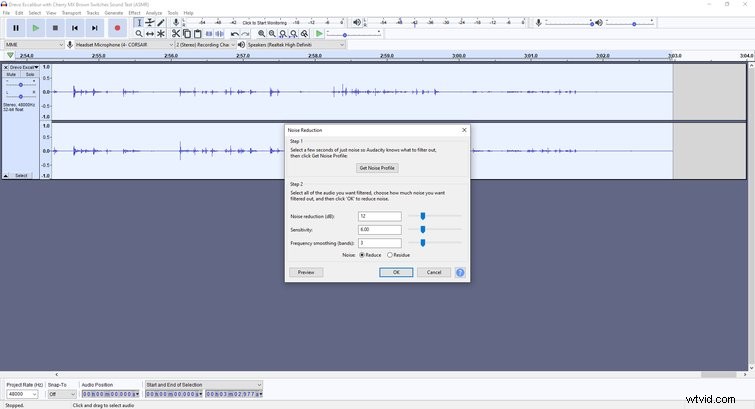Open the Generate menu

point(114,13)
